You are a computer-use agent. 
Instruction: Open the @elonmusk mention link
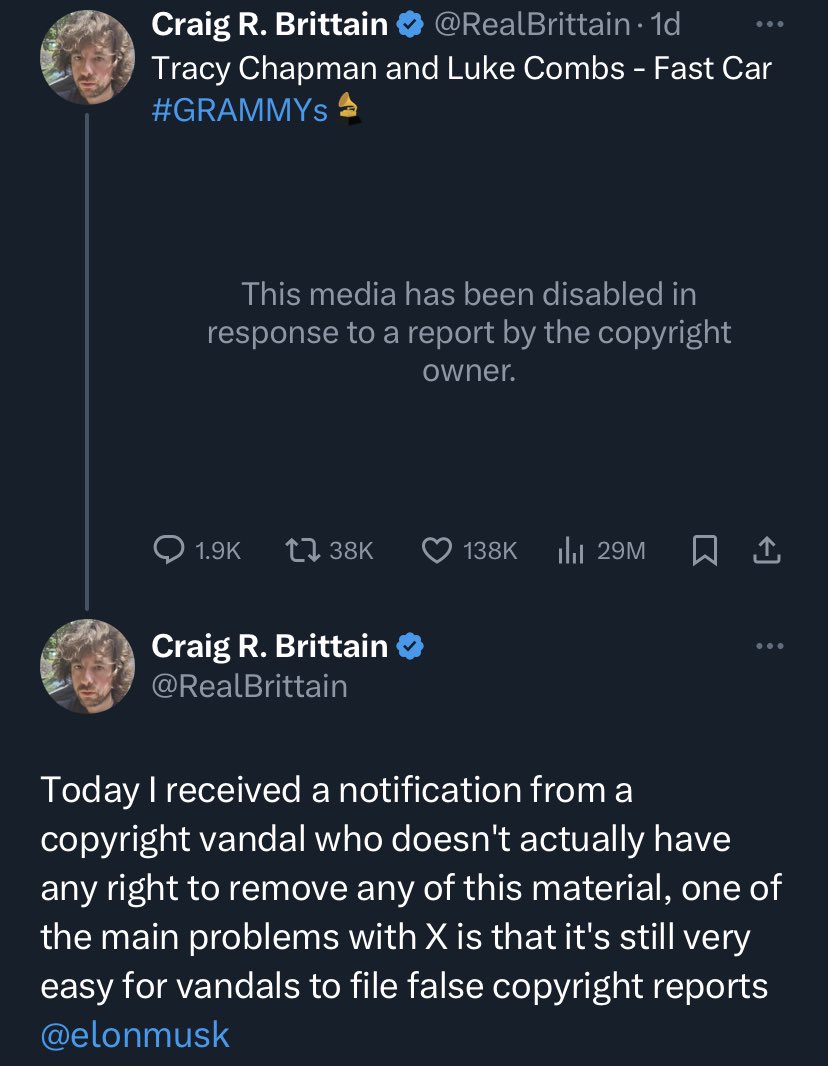[x=134, y=1034]
